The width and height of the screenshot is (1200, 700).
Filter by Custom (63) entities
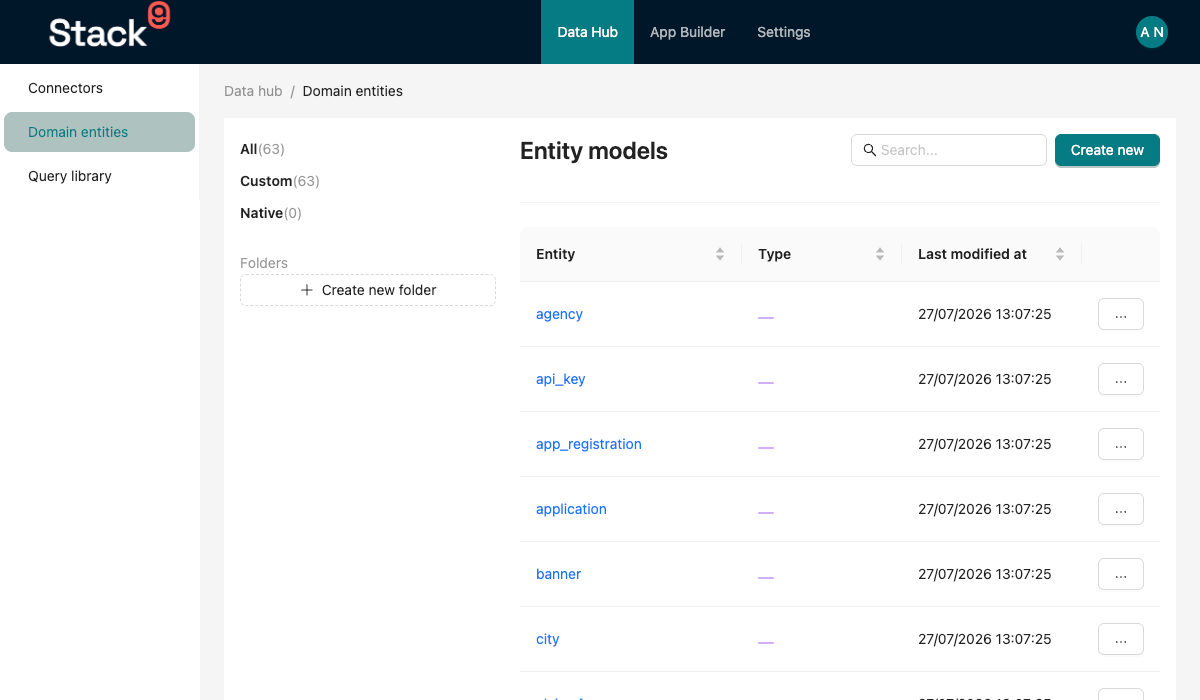point(280,181)
